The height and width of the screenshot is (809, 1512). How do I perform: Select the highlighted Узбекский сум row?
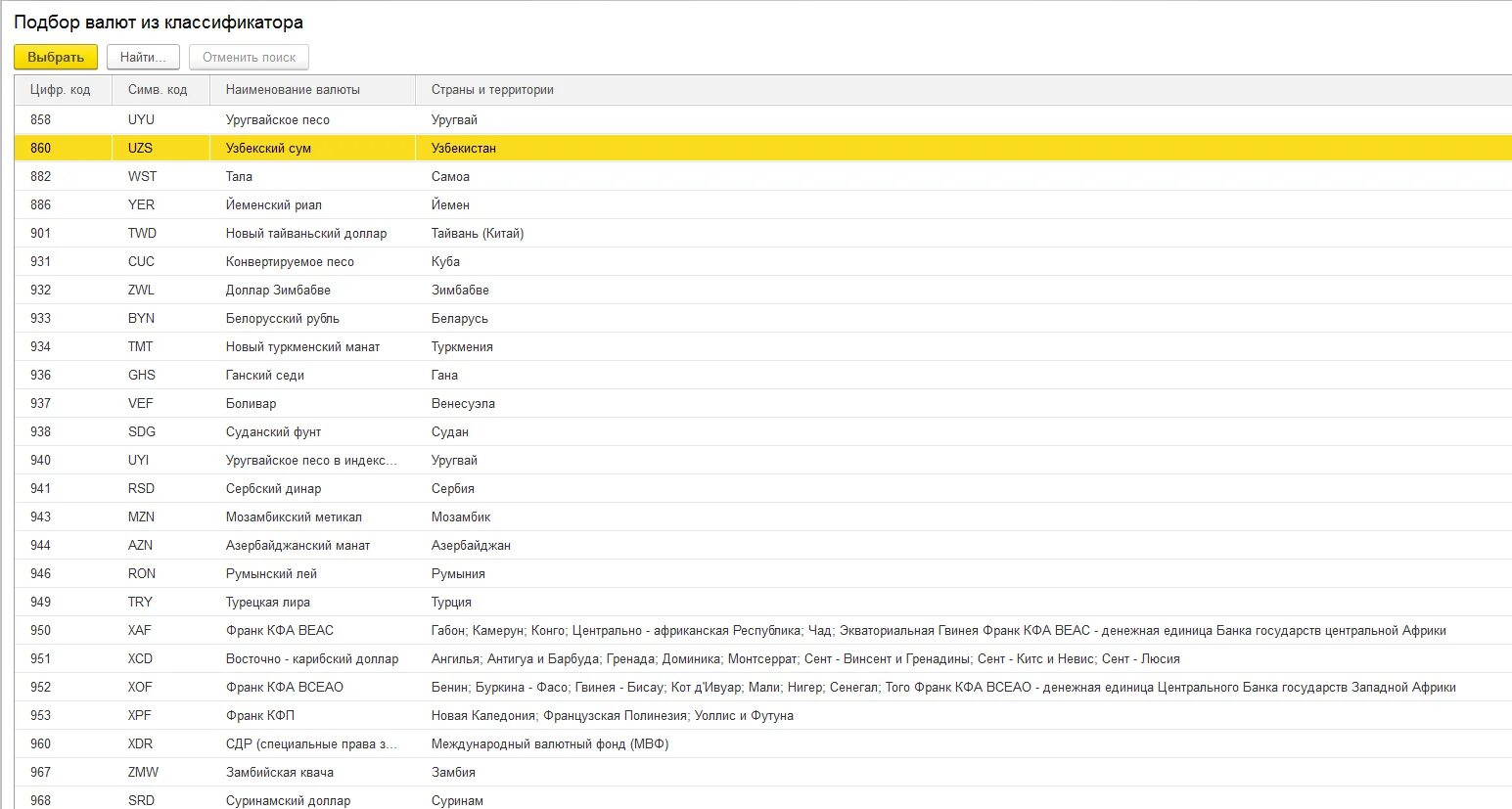(x=763, y=148)
